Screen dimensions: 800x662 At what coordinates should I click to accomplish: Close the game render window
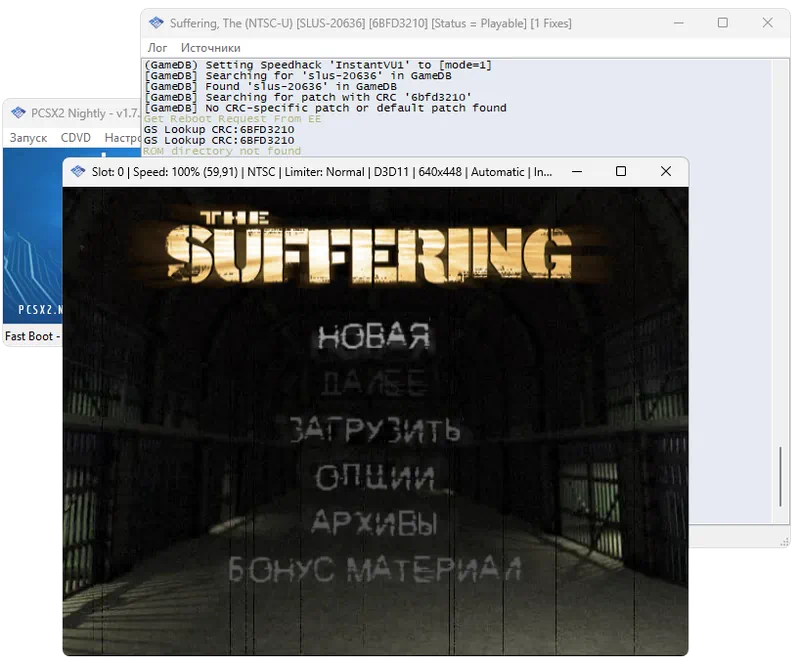(x=666, y=172)
